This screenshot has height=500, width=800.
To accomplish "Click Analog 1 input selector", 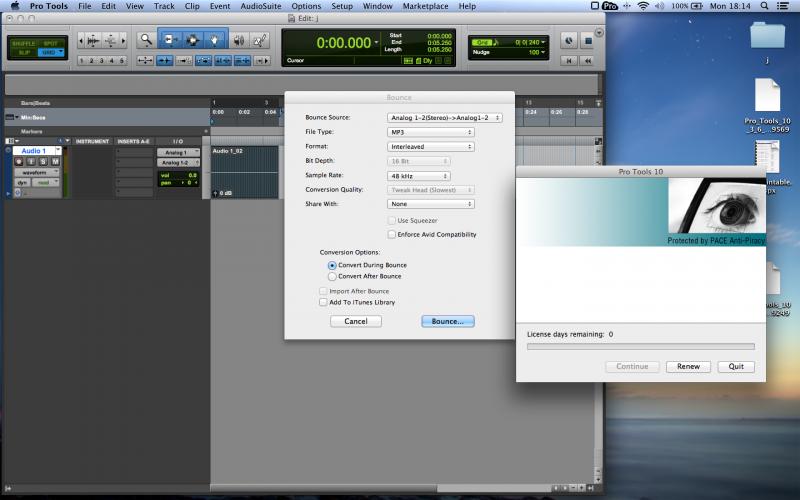I will pos(178,153).
